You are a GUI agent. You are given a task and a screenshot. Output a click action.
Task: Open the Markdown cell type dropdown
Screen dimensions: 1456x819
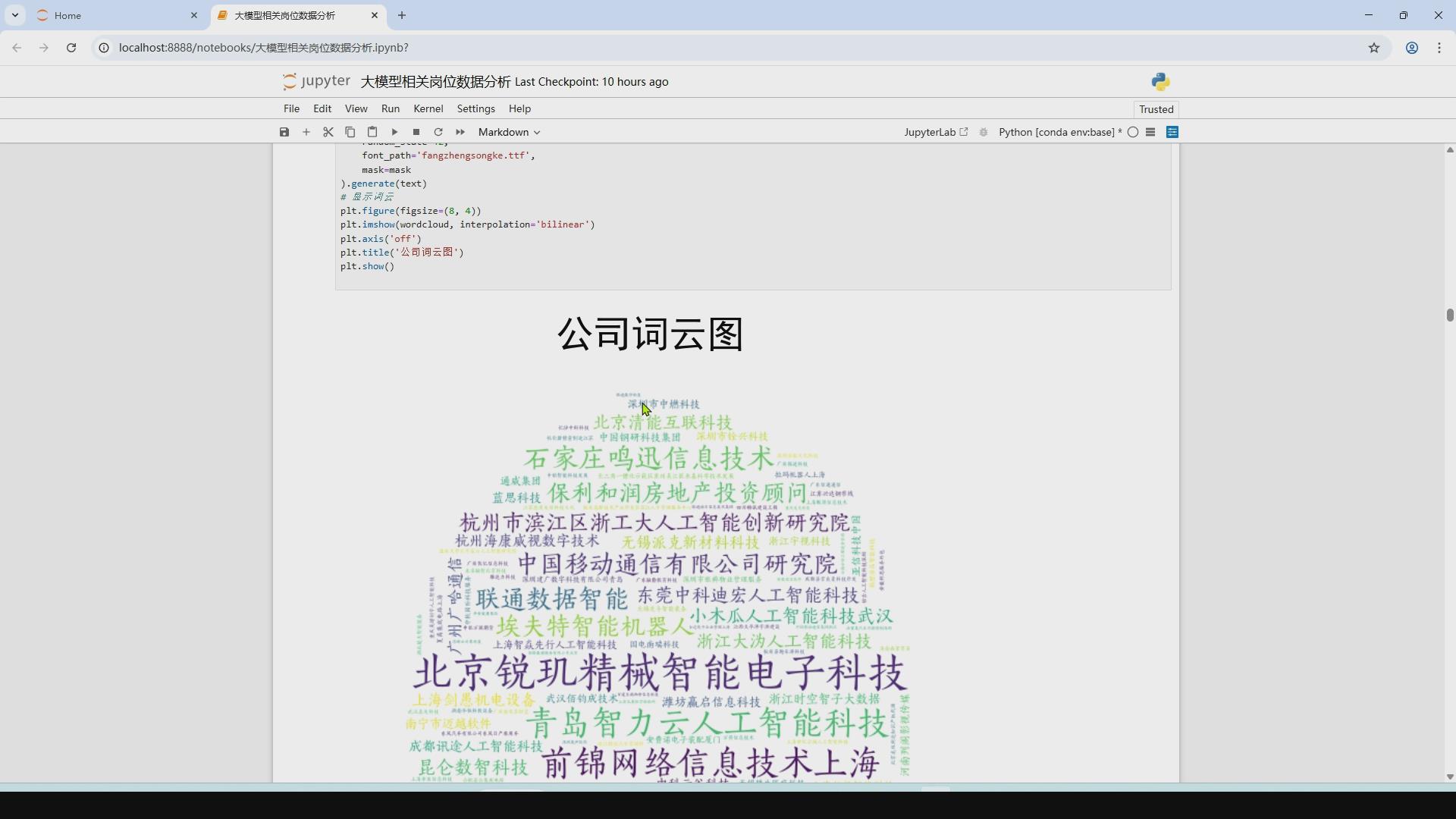coord(508,132)
